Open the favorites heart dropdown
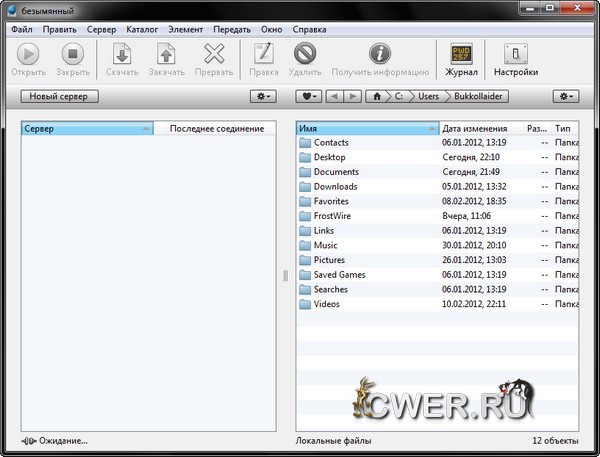Viewport: 600px width, 457px height. point(308,96)
